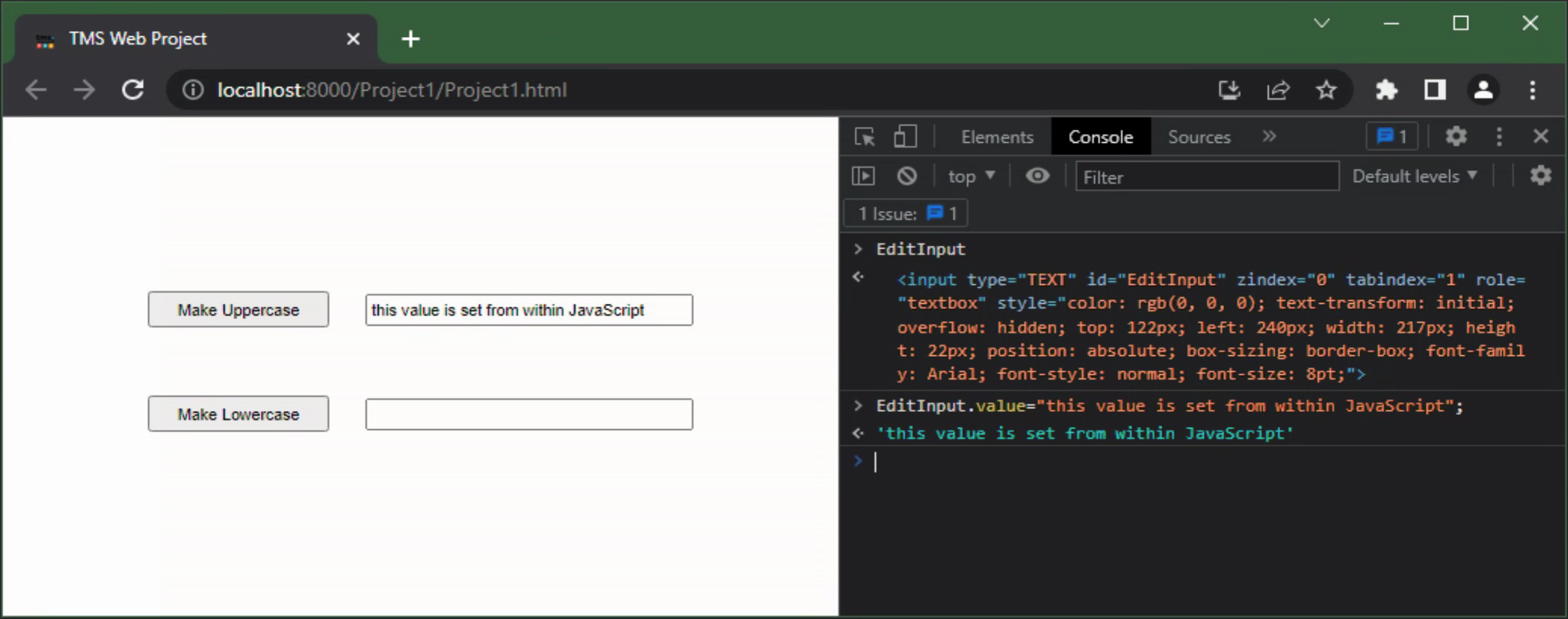Open DevTools settings gear
The image size is (1568, 619).
tap(1456, 137)
